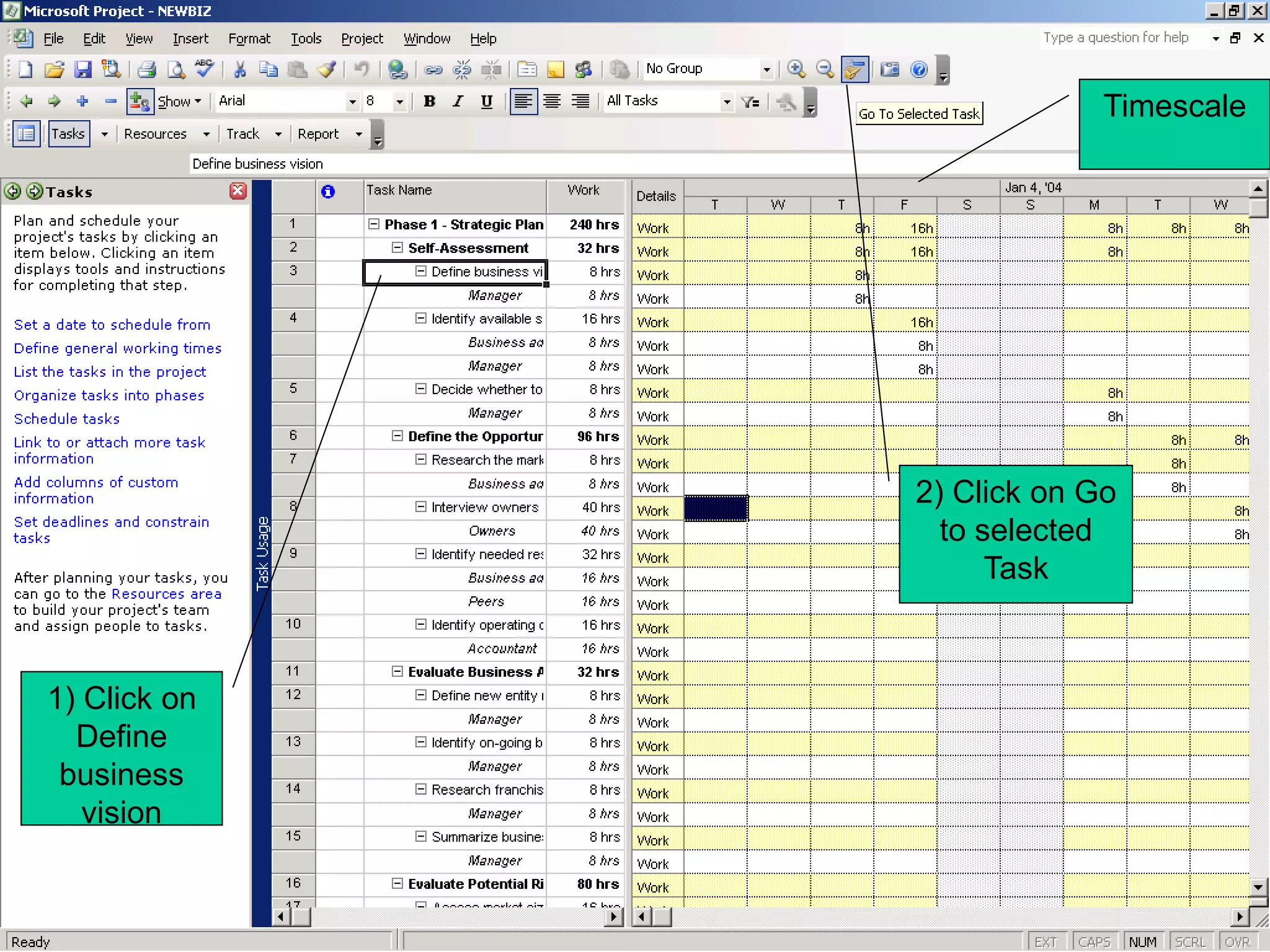Click the Format Painter brush icon
This screenshot has height=952, width=1270.
327,69
